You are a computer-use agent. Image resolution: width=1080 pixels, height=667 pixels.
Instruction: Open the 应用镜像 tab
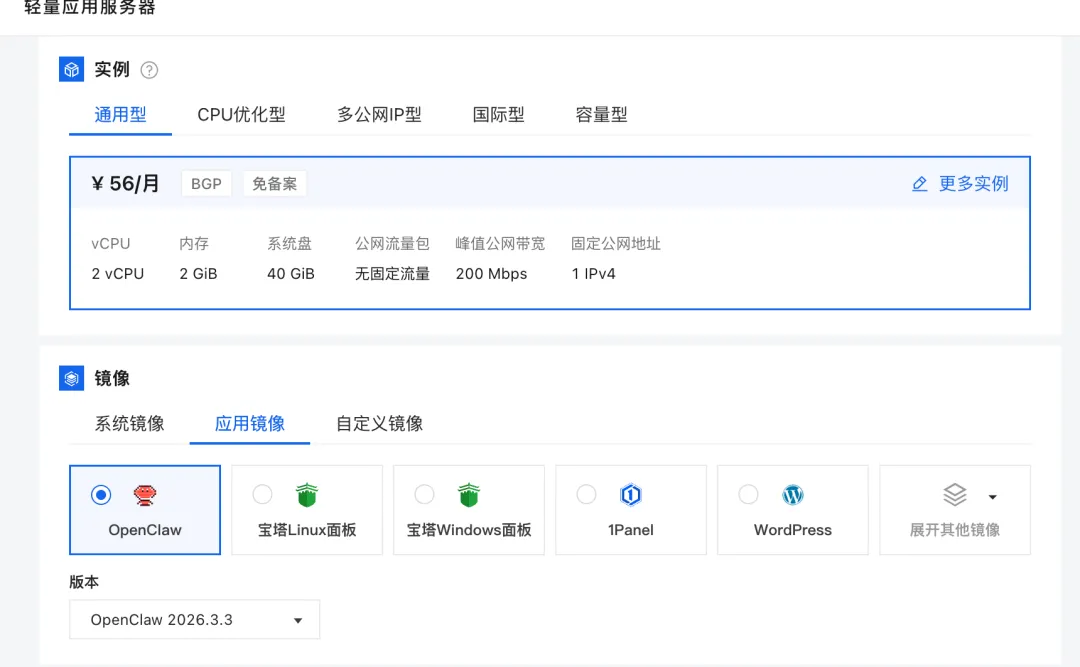coord(250,423)
